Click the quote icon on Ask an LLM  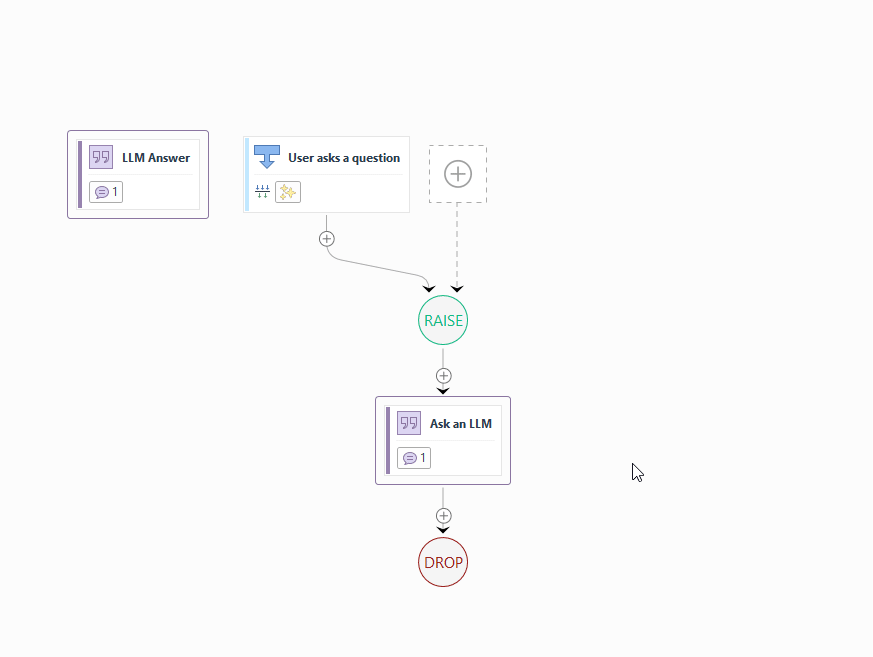(x=409, y=423)
